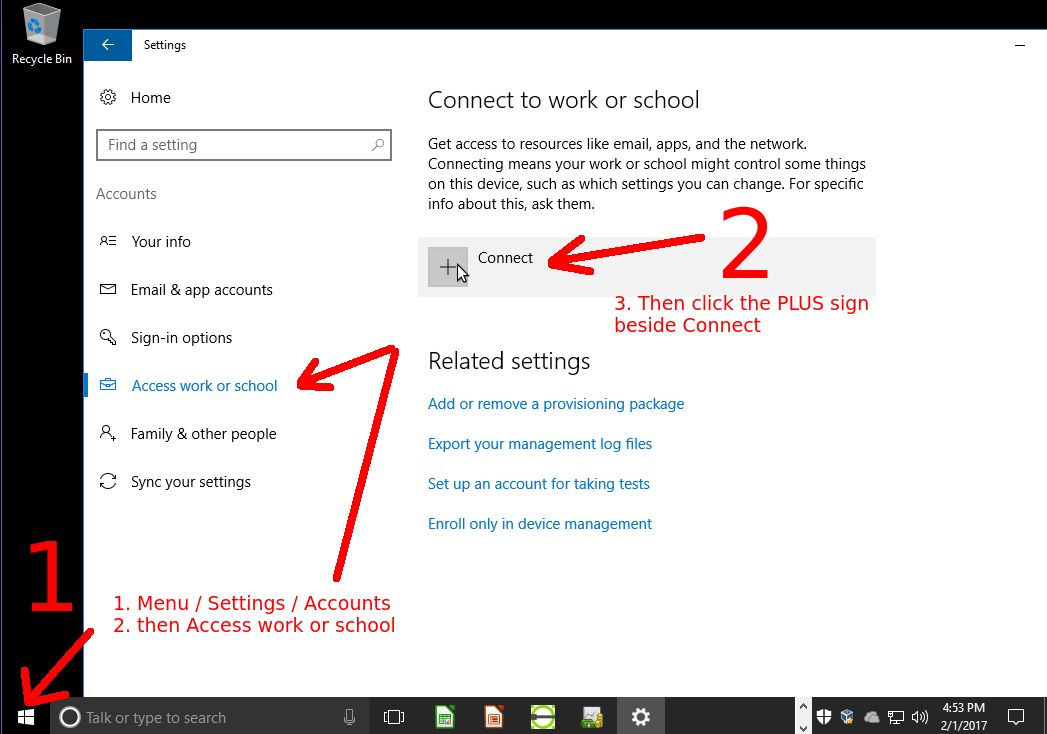Click the Task View button
This screenshot has height=734, width=1047.
(x=394, y=716)
